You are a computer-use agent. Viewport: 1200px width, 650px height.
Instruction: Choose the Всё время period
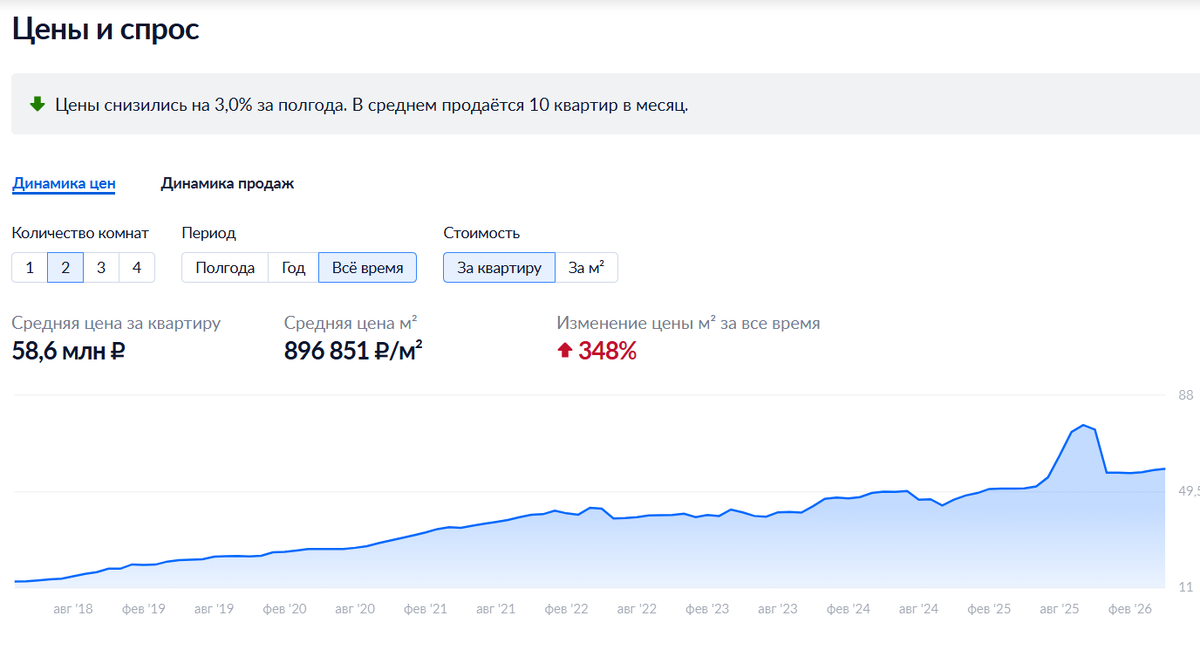click(x=367, y=268)
